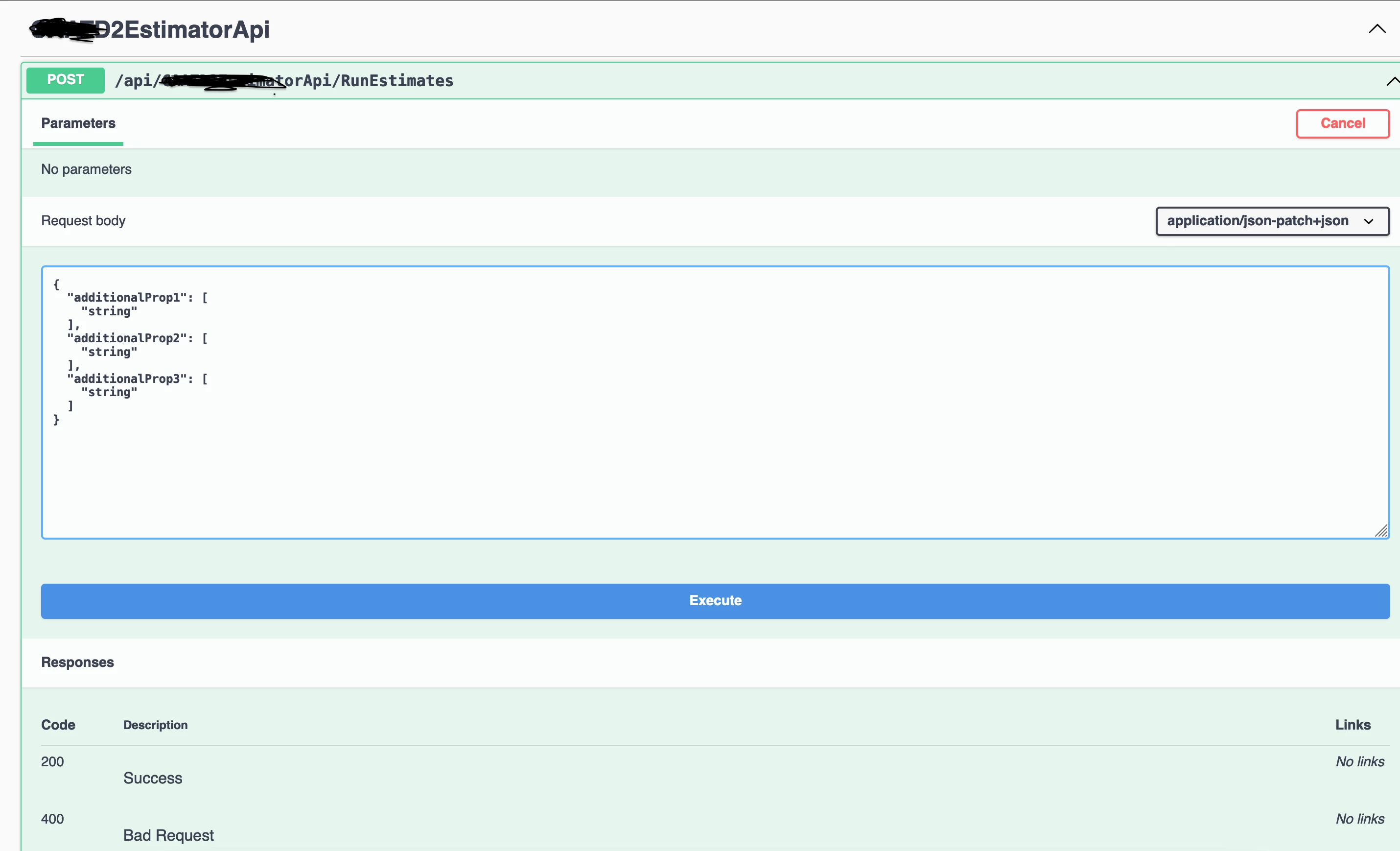Click the green POST method badge
Viewport: 1400px width, 851px height.
pyautogui.click(x=65, y=80)
